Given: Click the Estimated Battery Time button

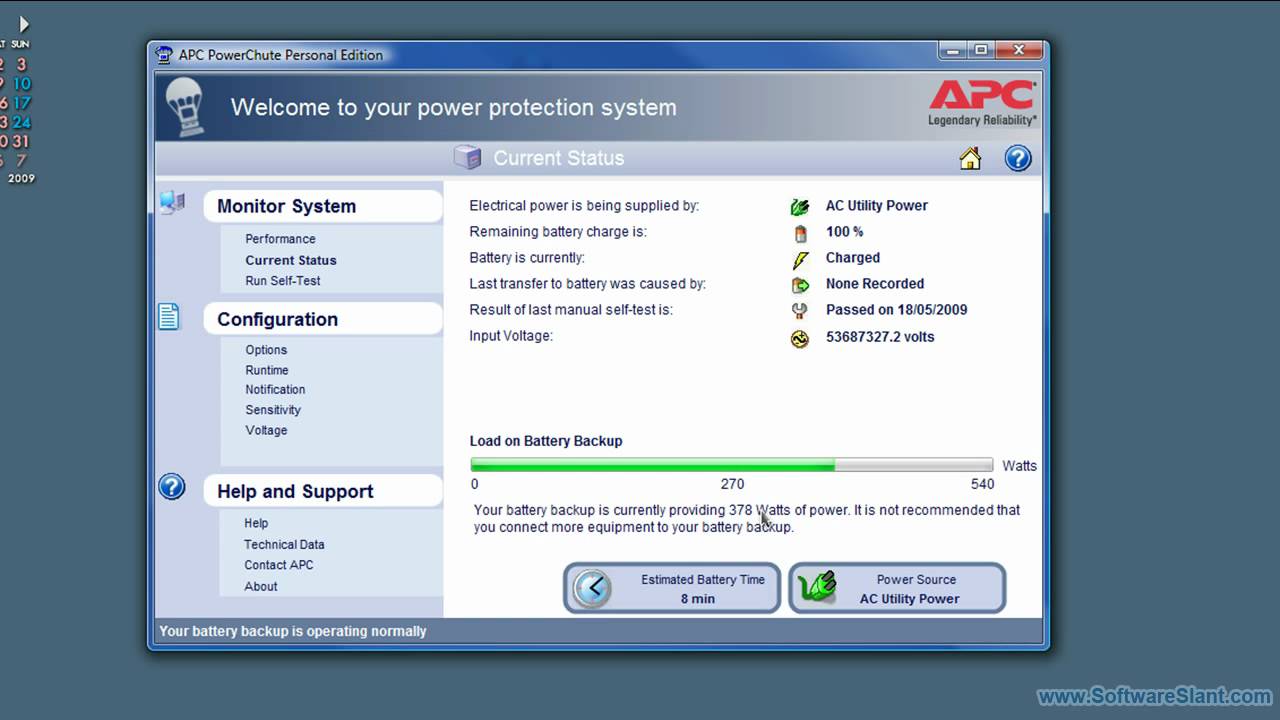Looking at the screenshot, I should [672, 588].
